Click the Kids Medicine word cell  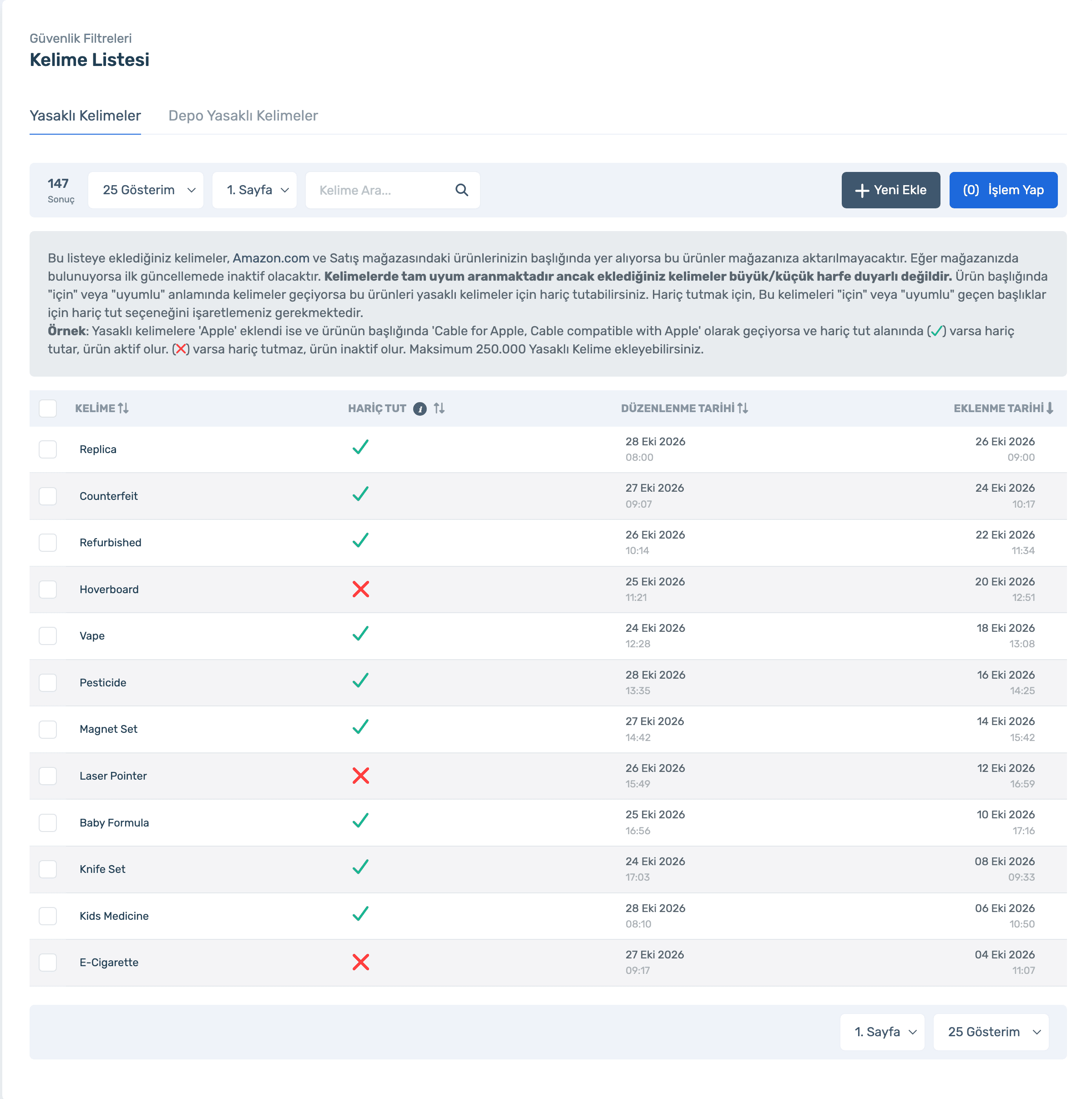click(114, 916)
